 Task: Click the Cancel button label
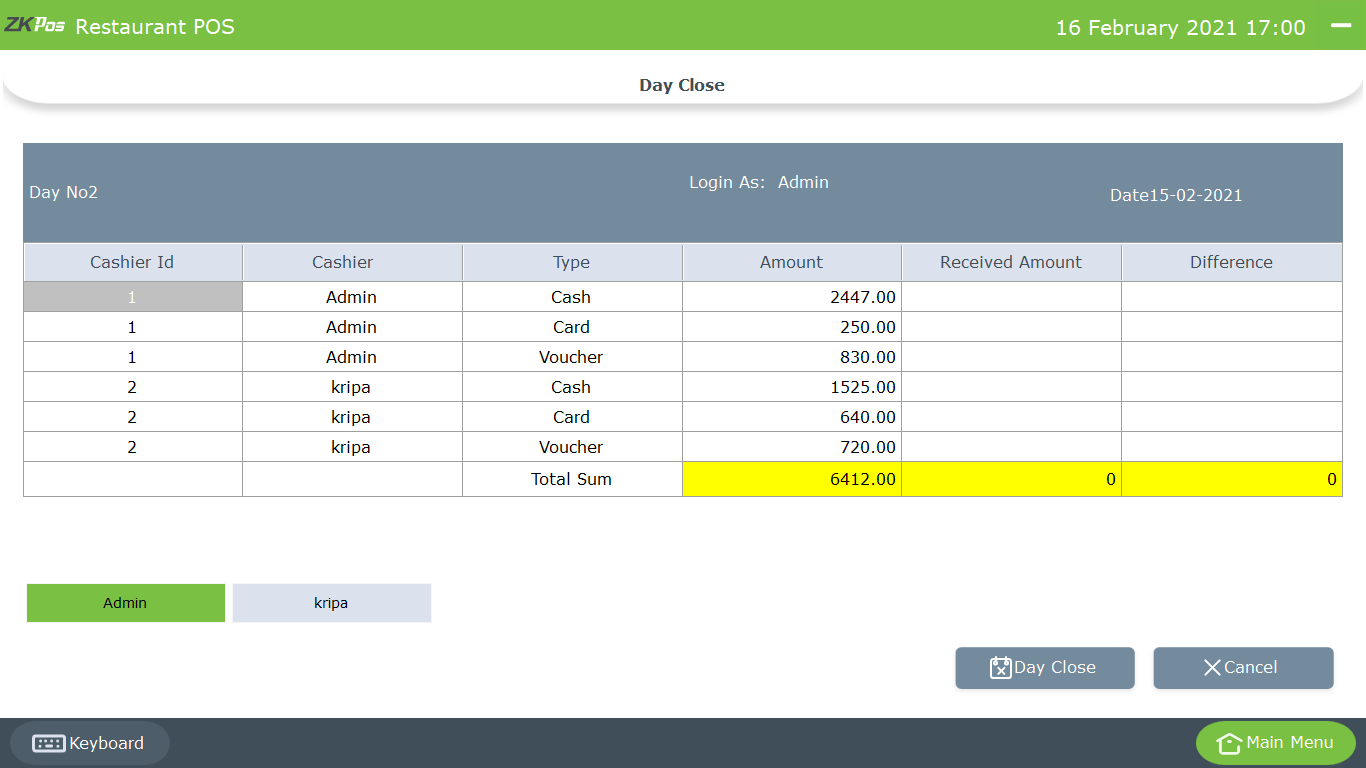coord(1251,668)
